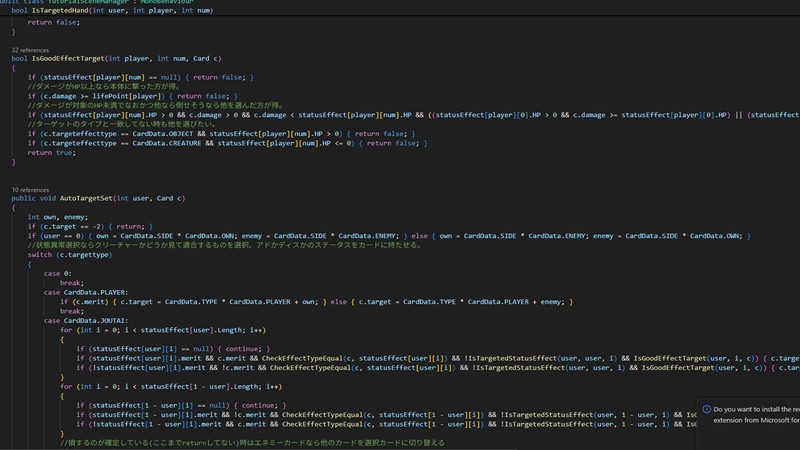Click "lifePoint[player]" in the damage check

pyautogui.click(x=127, y=96)
